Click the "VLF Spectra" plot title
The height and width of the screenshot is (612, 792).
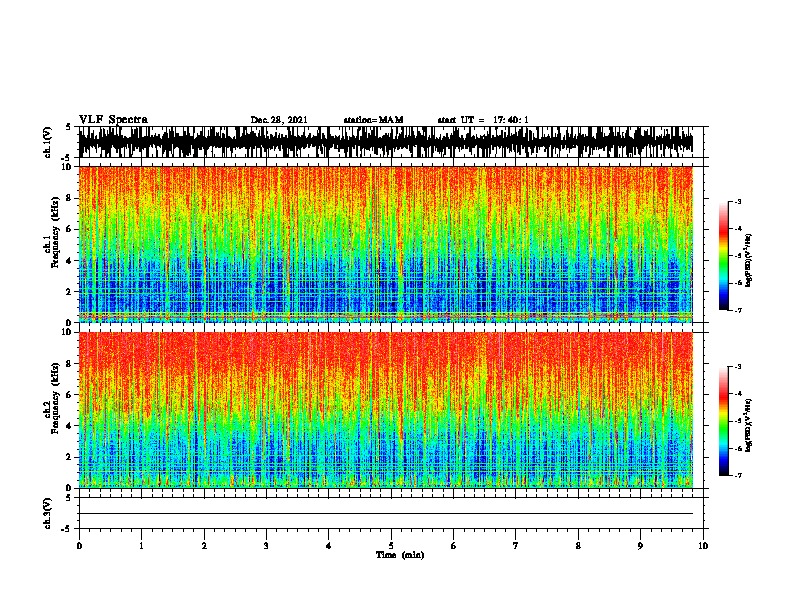click(x=113, y=120)
